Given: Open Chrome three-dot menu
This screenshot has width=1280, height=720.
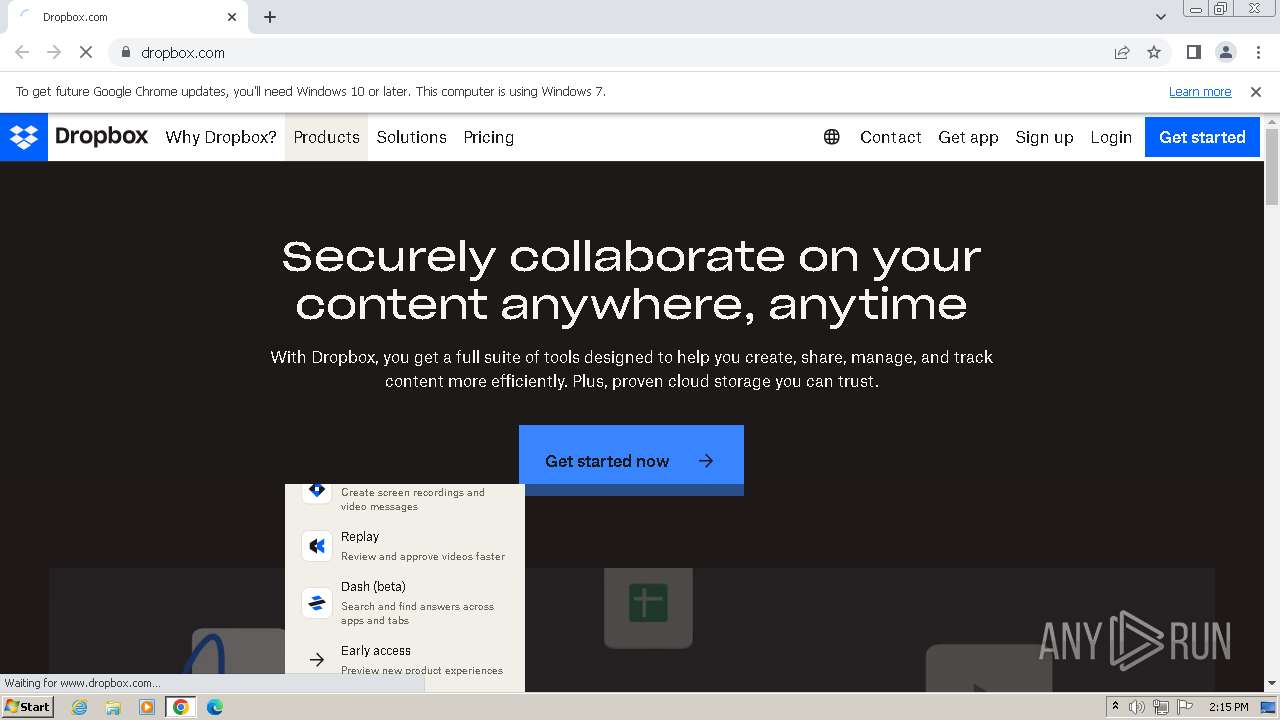Looking at the screenshot, I should click(1257, 52).
